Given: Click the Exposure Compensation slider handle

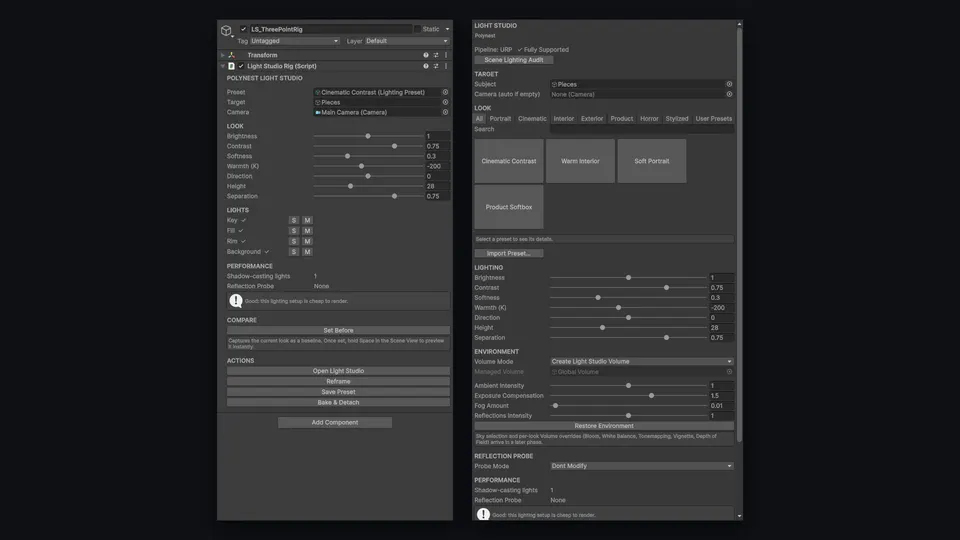Looking at the screenshot, I should point(651,396).
